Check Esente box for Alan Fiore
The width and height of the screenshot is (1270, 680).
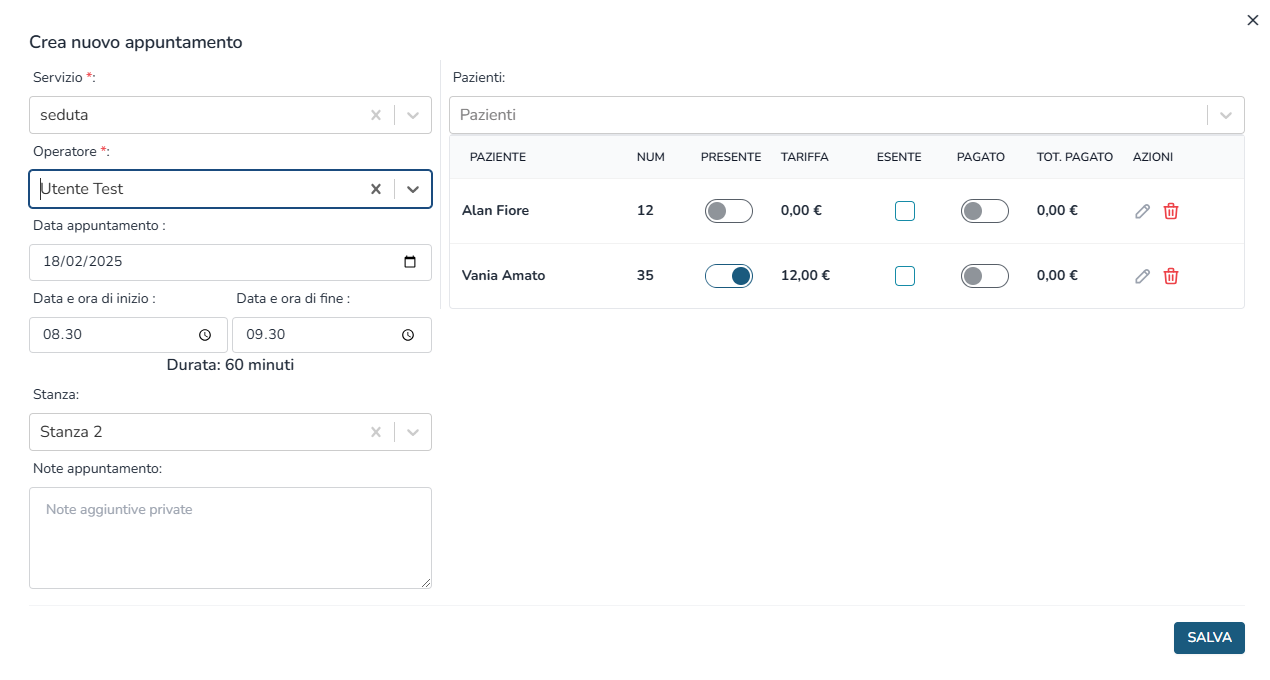(905, 211)
